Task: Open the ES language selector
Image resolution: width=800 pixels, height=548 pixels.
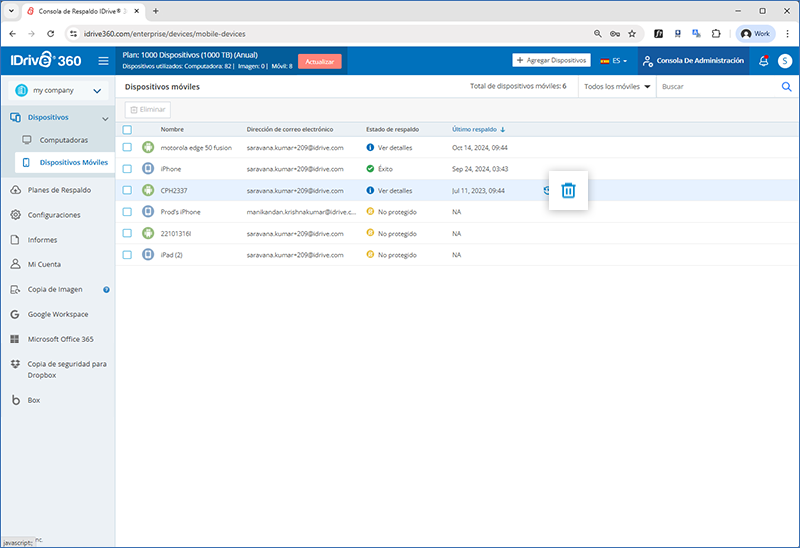Action: 614,61
